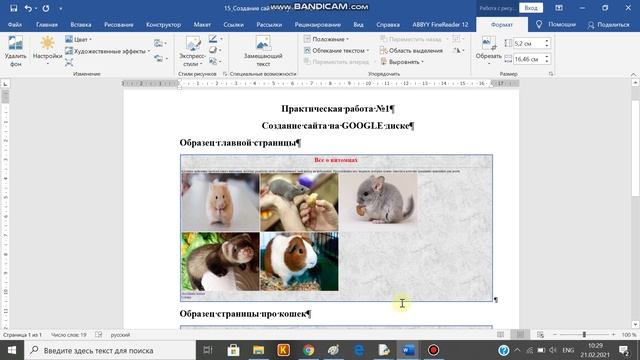The width and height of the screenshot is (640, 360).
Task: Click the Помощник tell-me box
Action: click(x=556, y=24)
